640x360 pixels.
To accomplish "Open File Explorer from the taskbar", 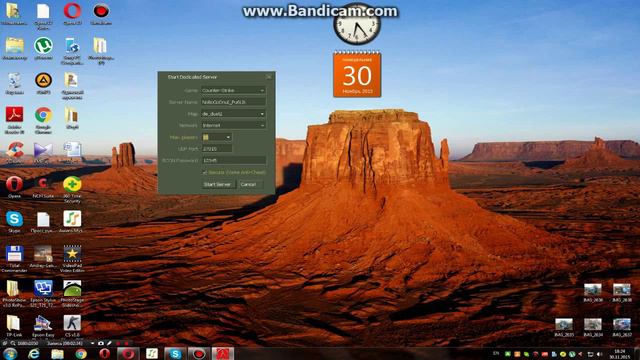I will pos(57,353).
